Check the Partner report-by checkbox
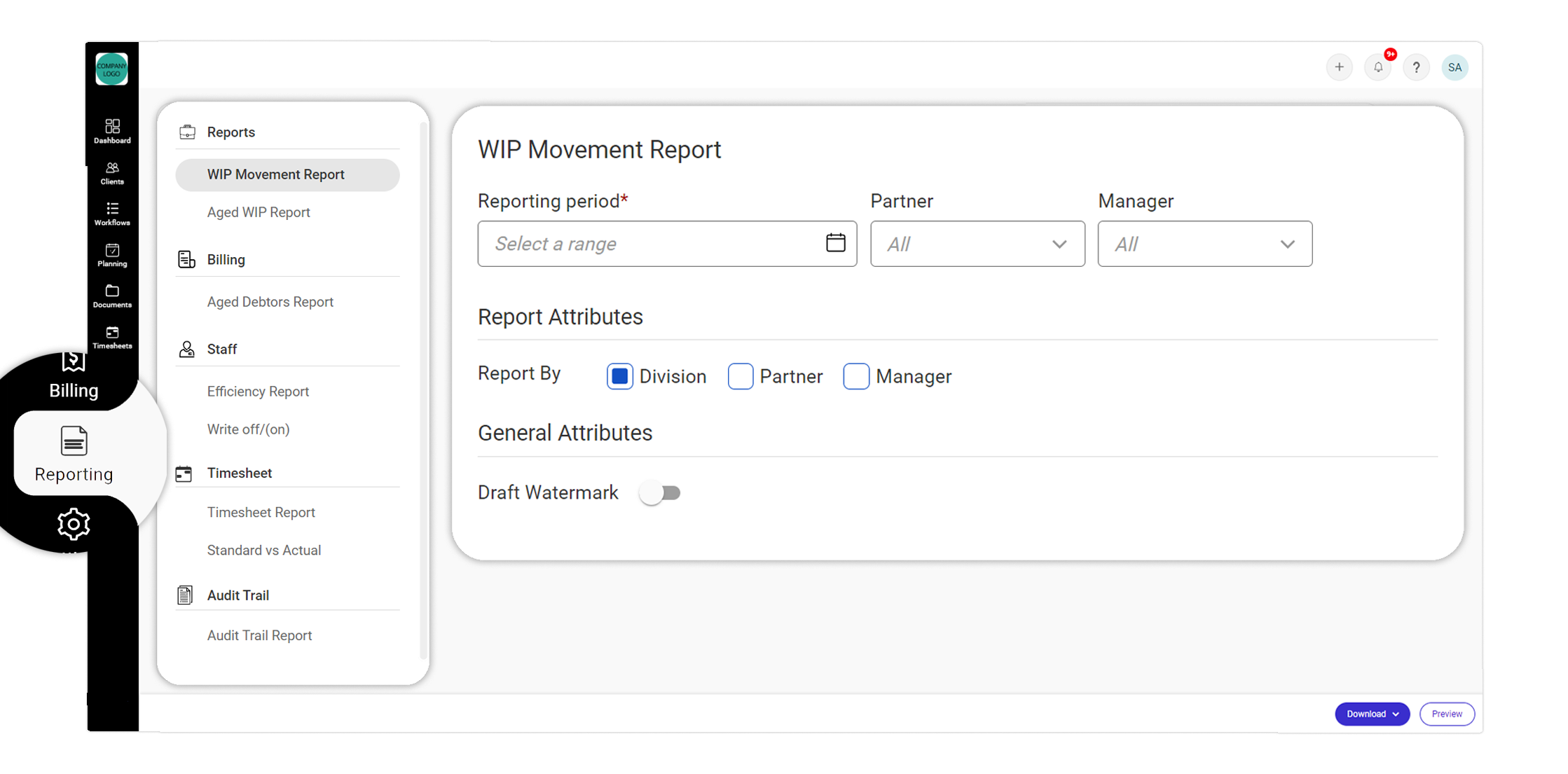1568x774 pixels. point(740,376)
